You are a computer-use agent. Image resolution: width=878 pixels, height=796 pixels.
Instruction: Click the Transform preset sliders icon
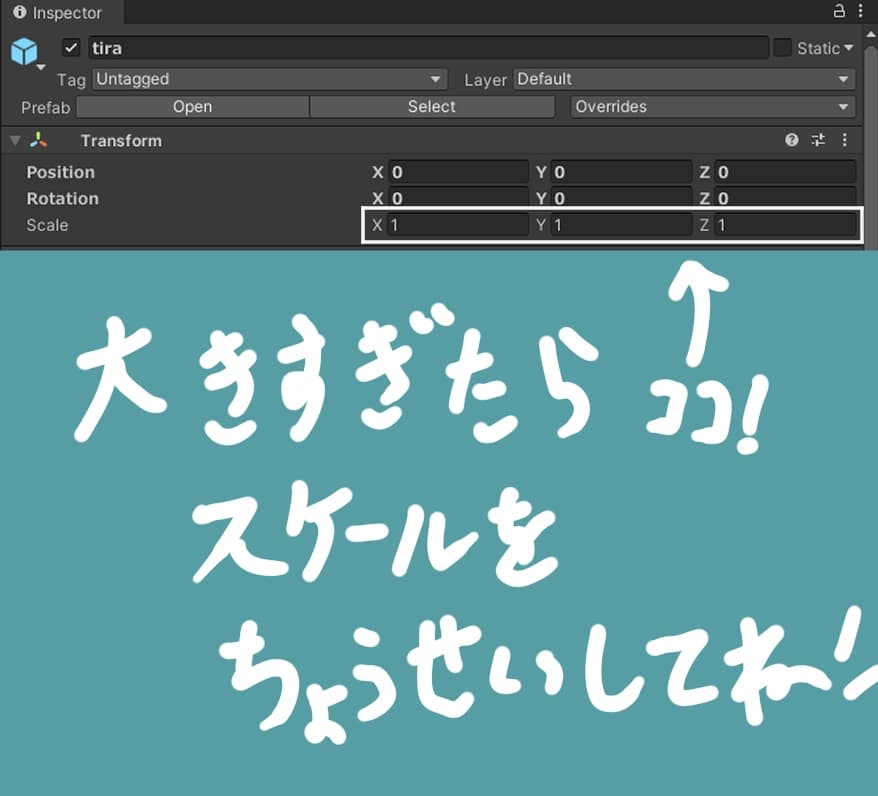[818, 140]
